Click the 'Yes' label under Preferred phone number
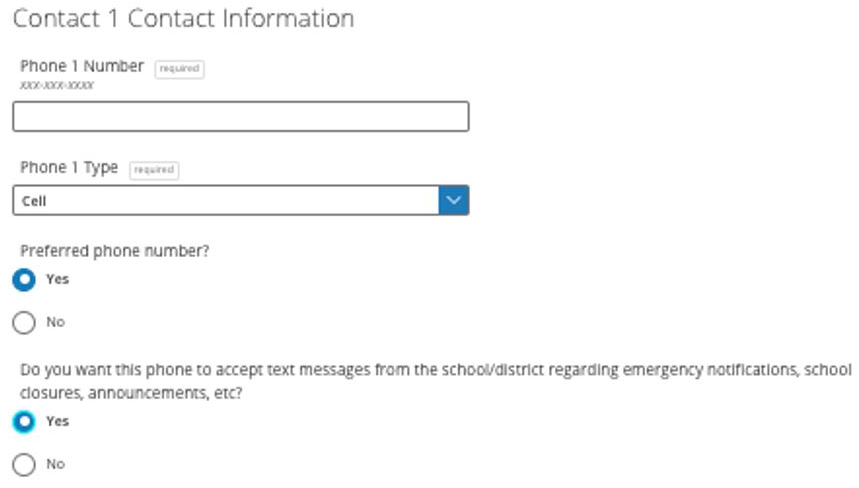This screenshot has width=859, height=488. click(58, 280)
